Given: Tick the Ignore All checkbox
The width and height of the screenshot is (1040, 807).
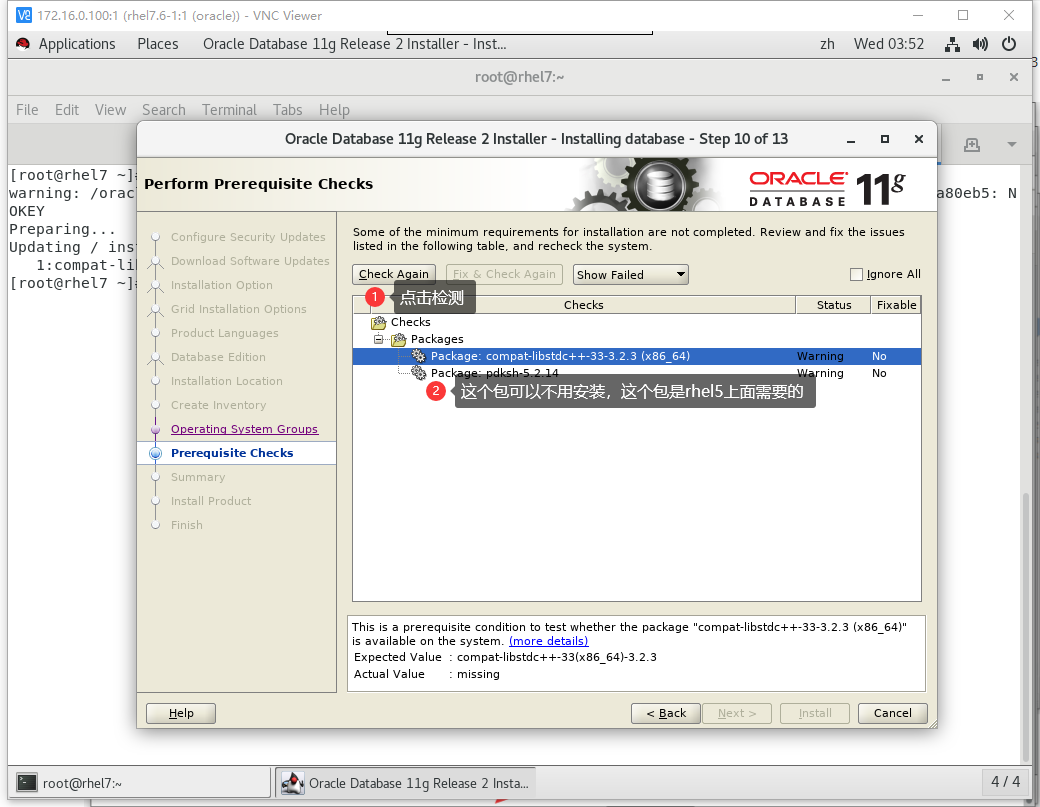Looking at the screenshot, I should (x=856, y=275).
